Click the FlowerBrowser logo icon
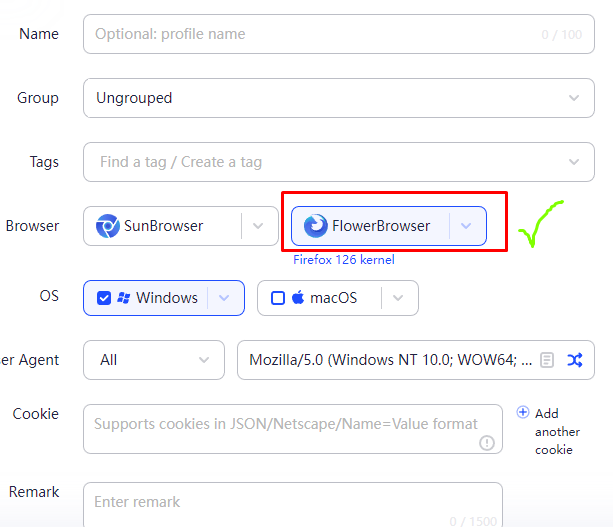 point(315,226)
